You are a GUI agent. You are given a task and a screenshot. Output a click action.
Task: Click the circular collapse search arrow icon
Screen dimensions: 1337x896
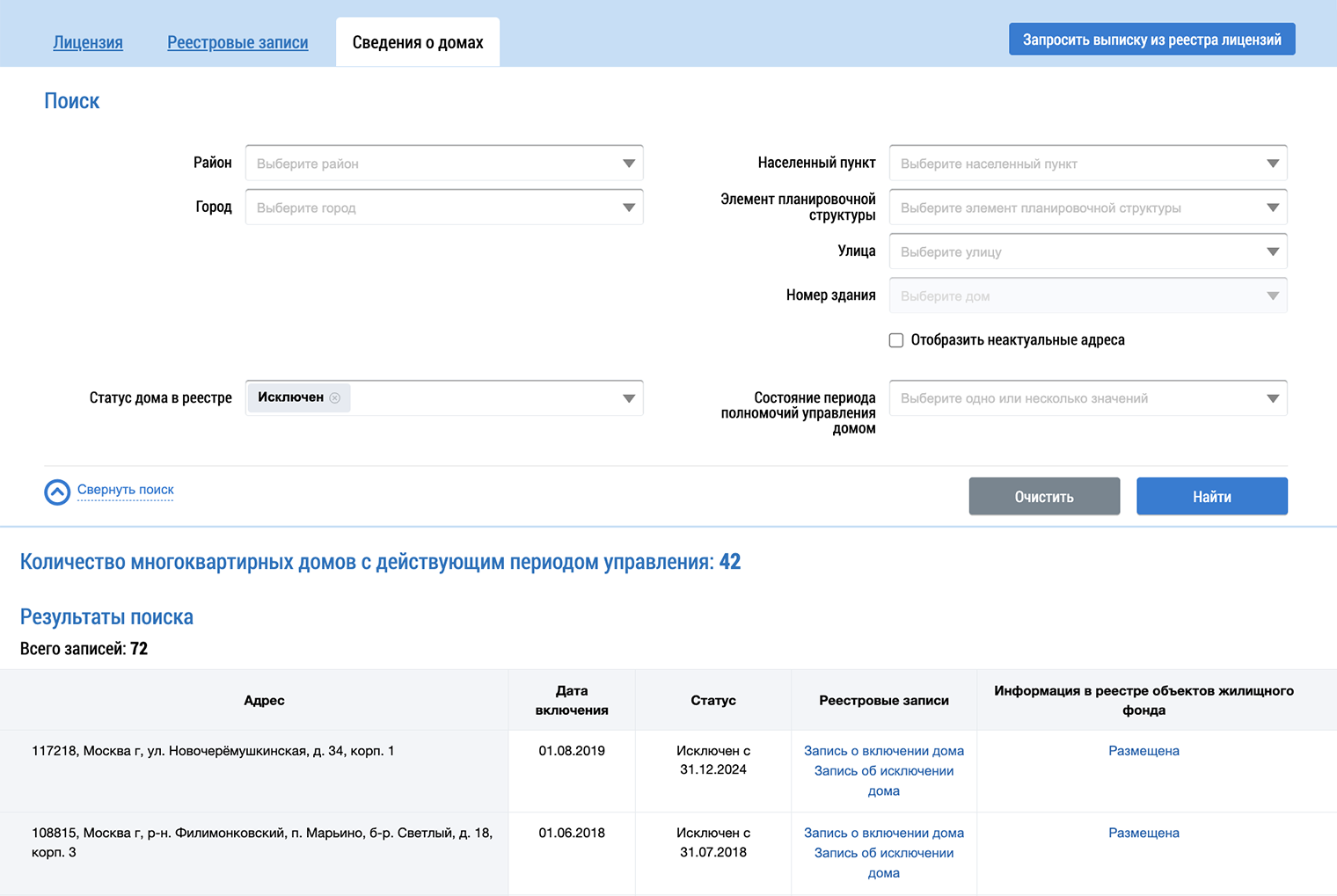tap(57, 492)
